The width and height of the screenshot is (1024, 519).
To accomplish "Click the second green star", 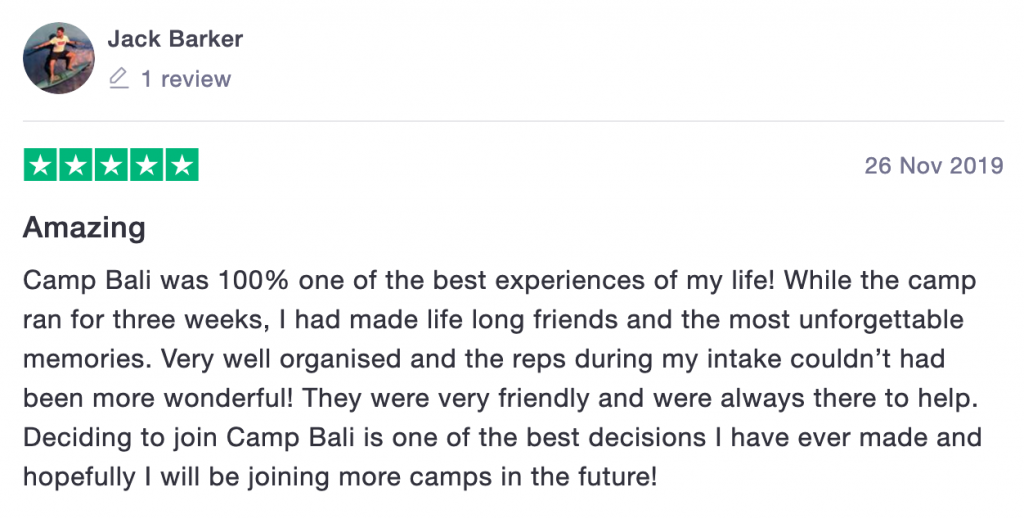I will click(x=76, y=165).
